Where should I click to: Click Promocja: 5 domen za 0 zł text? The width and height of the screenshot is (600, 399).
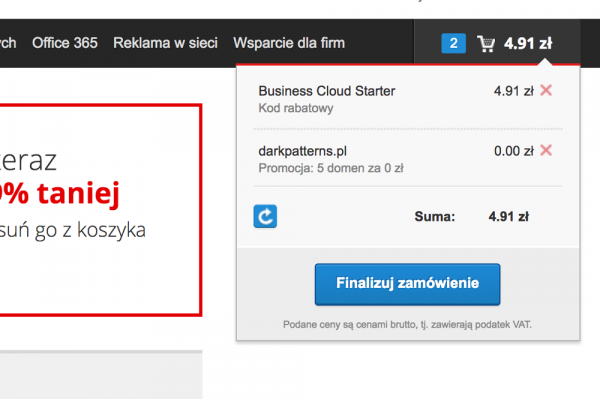[331, 168]
